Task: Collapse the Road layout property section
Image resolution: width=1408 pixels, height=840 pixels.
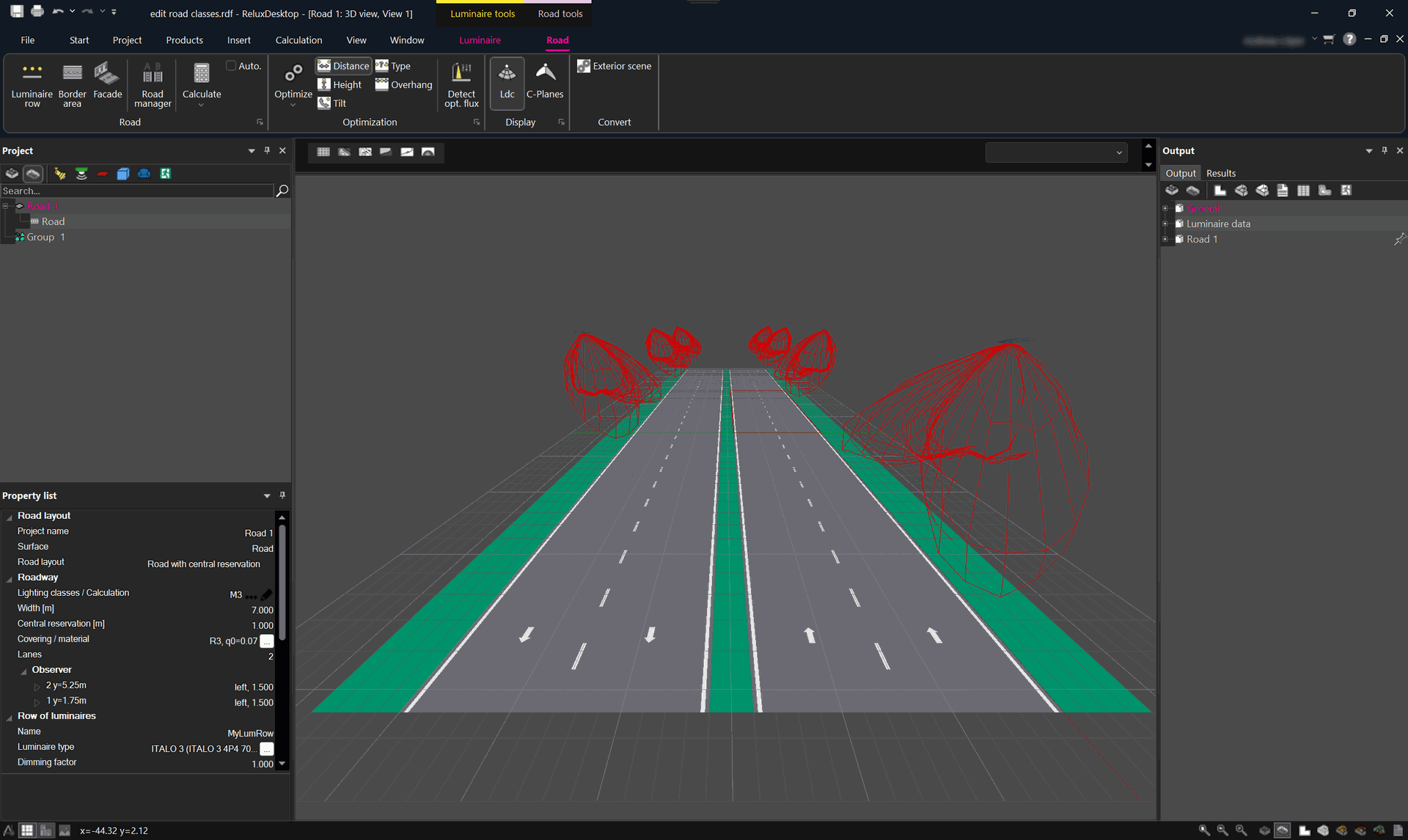Action: [10, 517]
